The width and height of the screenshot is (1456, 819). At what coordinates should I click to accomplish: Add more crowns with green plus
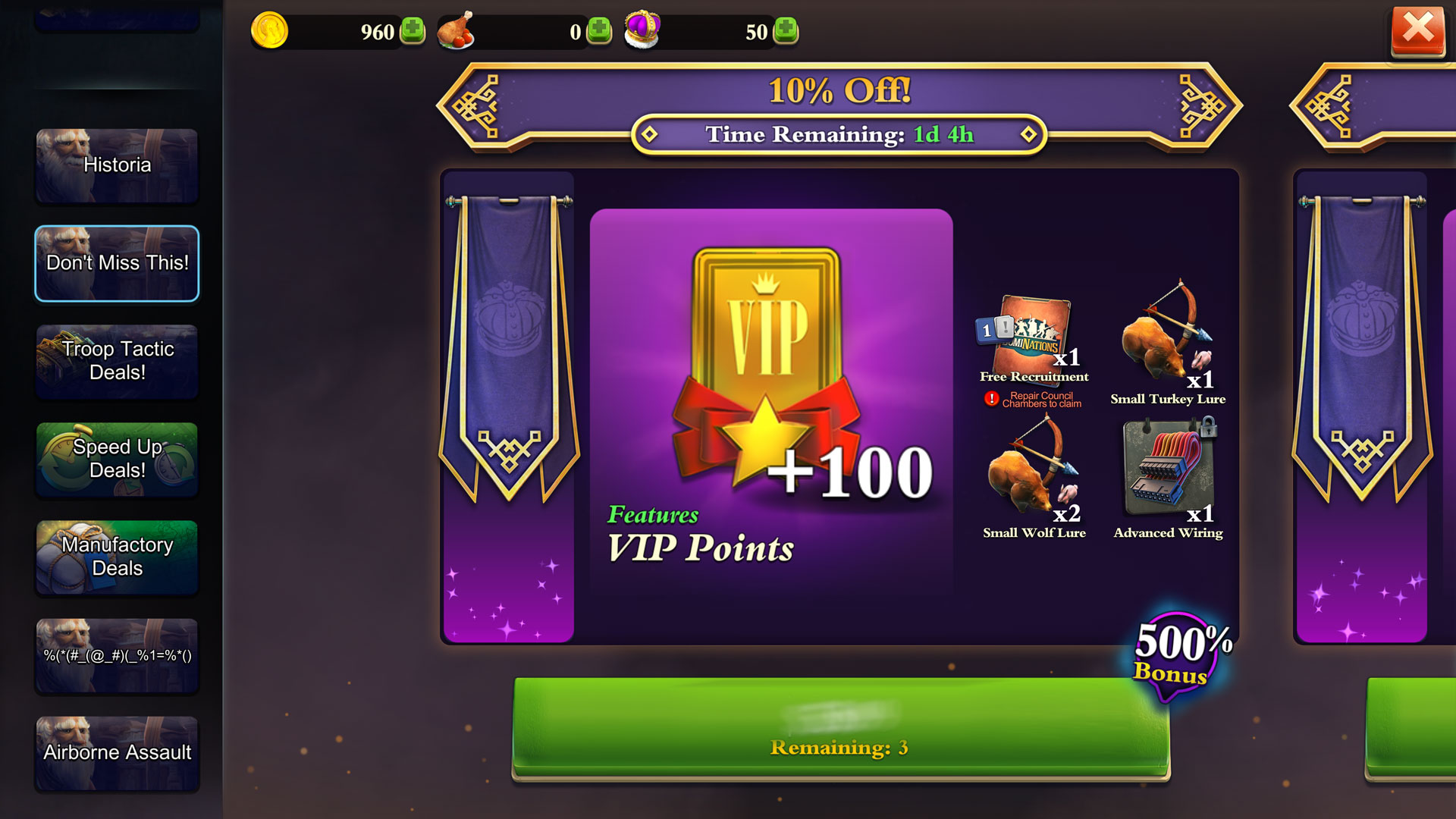786,31
